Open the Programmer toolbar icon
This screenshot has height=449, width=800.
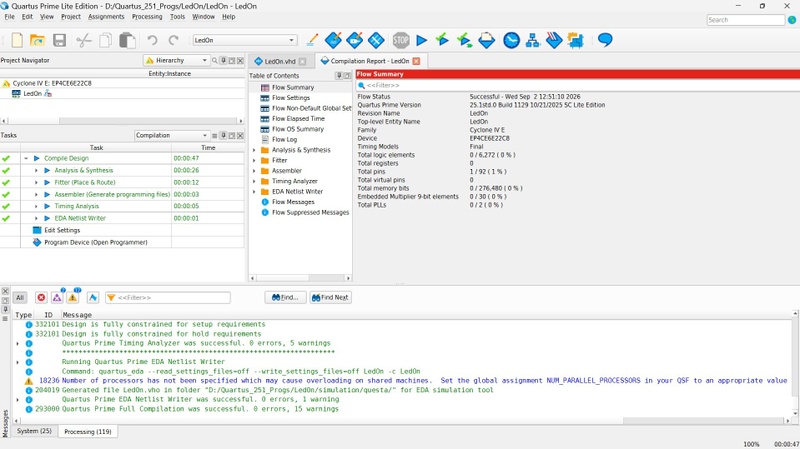pos(554,40)
